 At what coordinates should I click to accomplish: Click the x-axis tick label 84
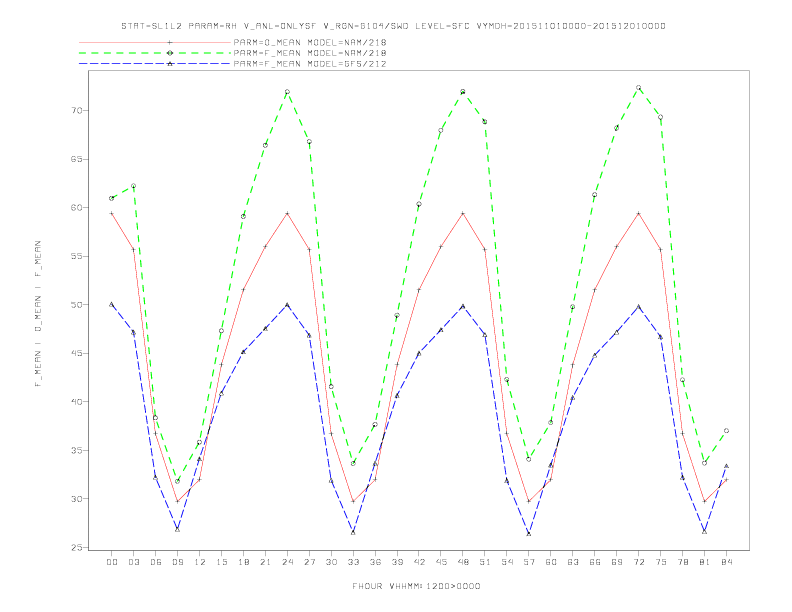pyautogui.click(x=726, y=562)
